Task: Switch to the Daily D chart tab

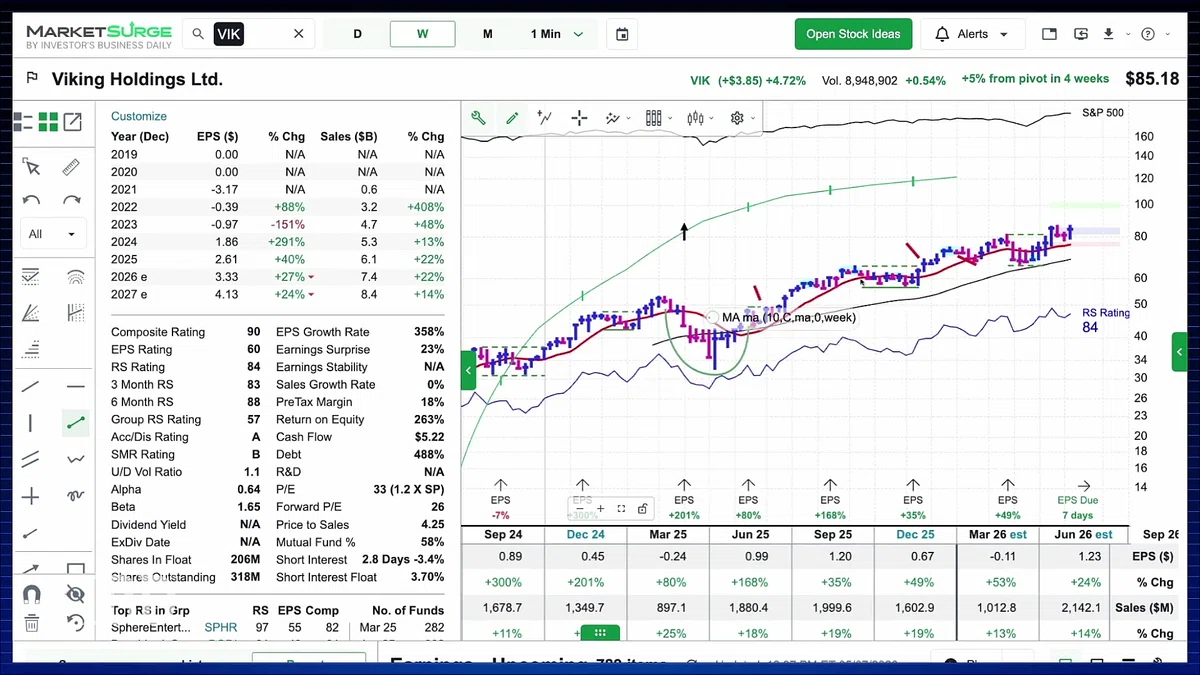Action: (x=357, y=34)
